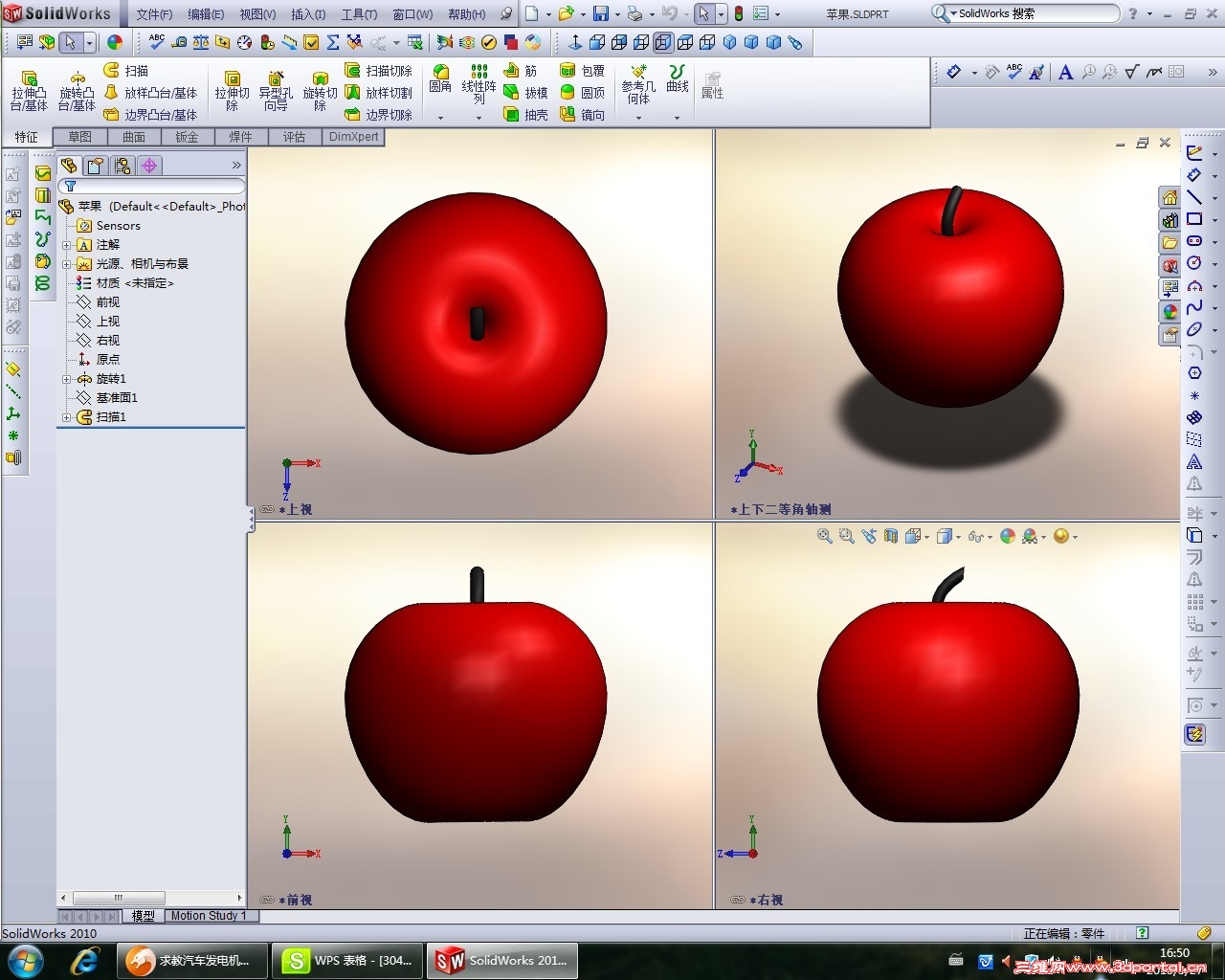This screenshot has height=980, width=1225.
Task: Click the feature tree filter input field
Action: point(152,186)
